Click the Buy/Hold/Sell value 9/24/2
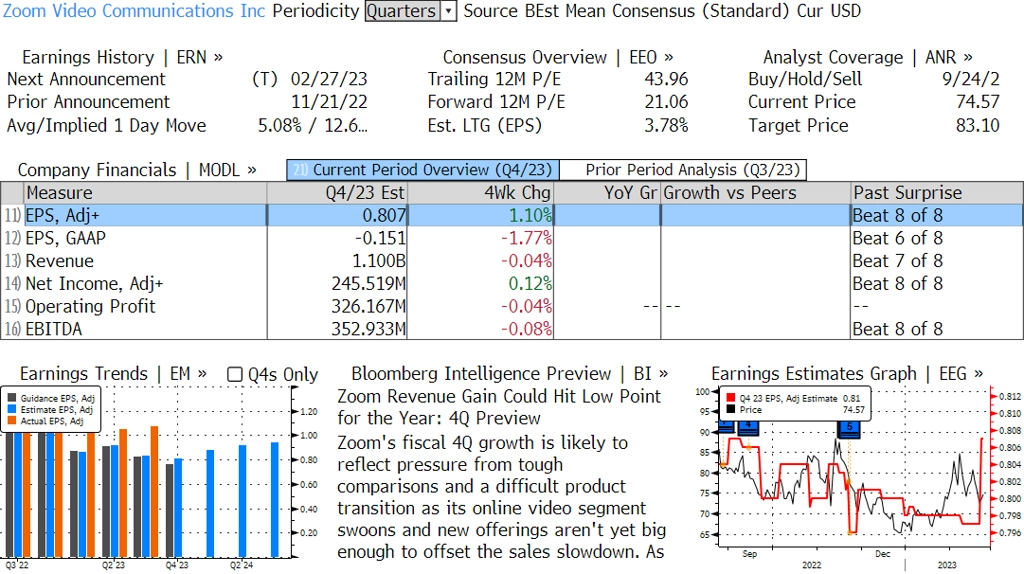 pyautogui.click(x=970, y=79)
